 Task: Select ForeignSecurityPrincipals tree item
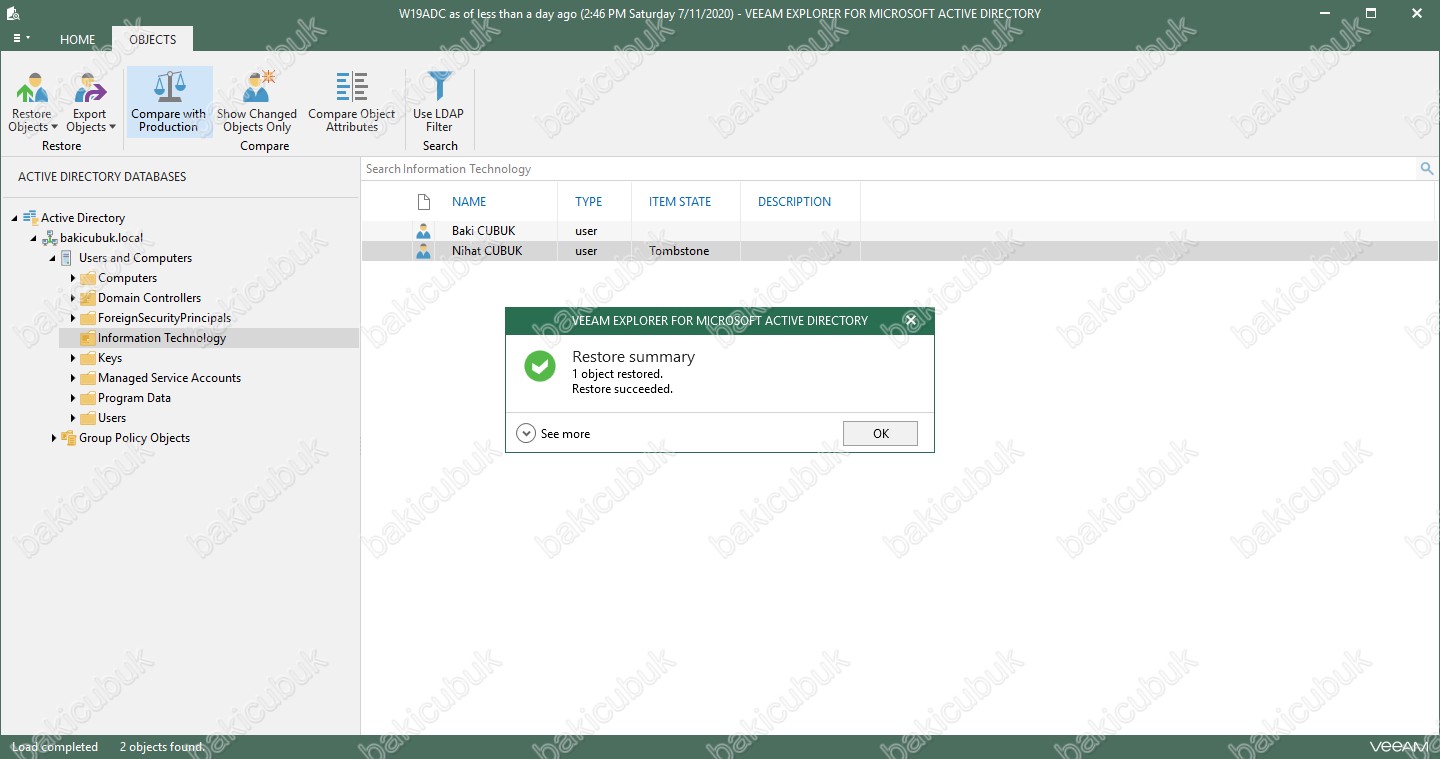pos(164,318)
